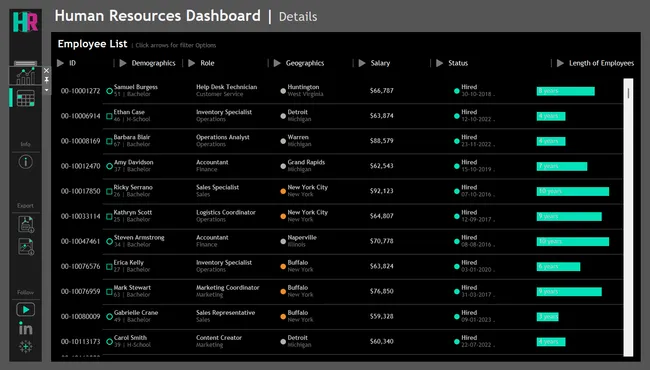Select employee ID 00-10047461
This screenshot has height=370, width=650.
80,241
